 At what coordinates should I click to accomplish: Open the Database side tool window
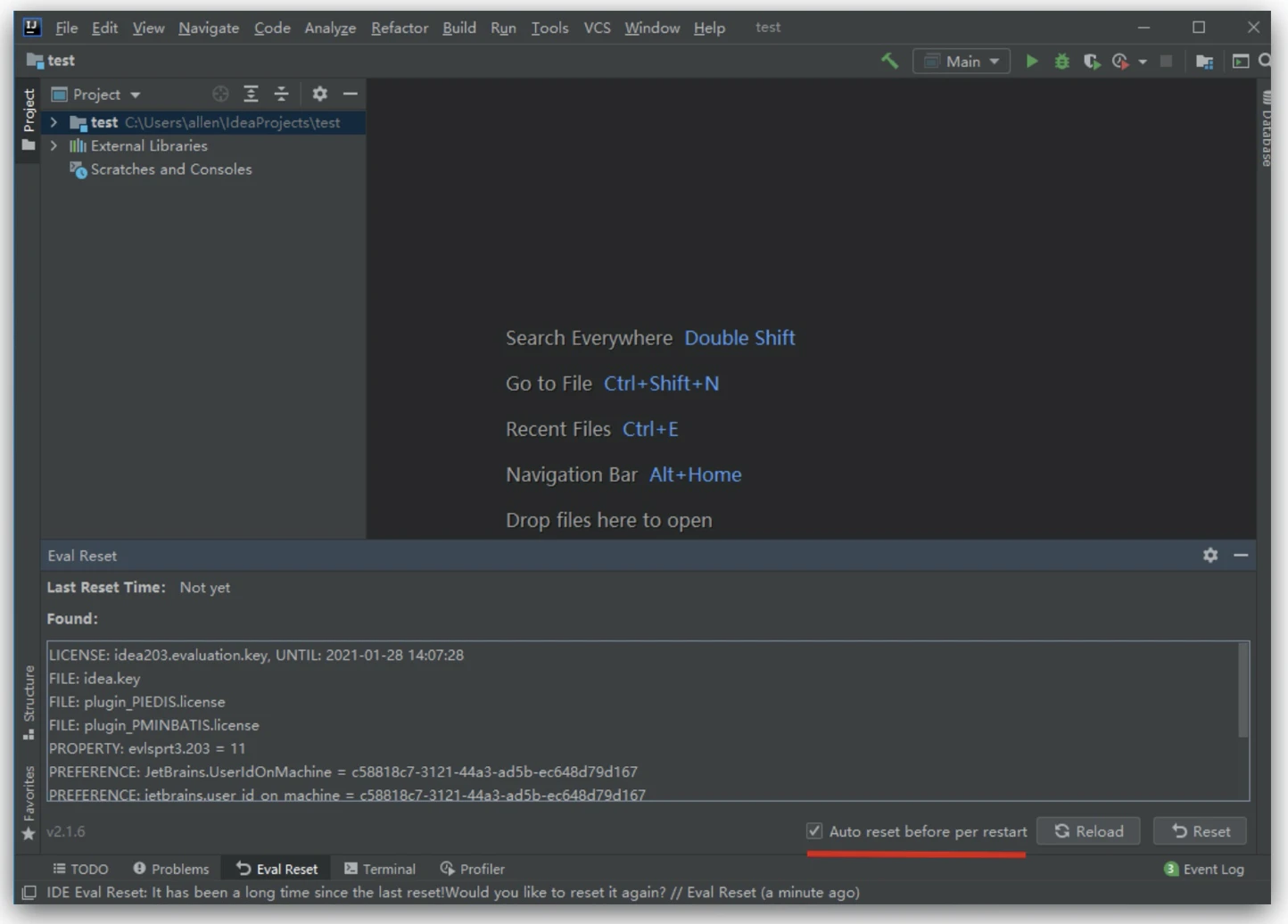[1266, 128]
